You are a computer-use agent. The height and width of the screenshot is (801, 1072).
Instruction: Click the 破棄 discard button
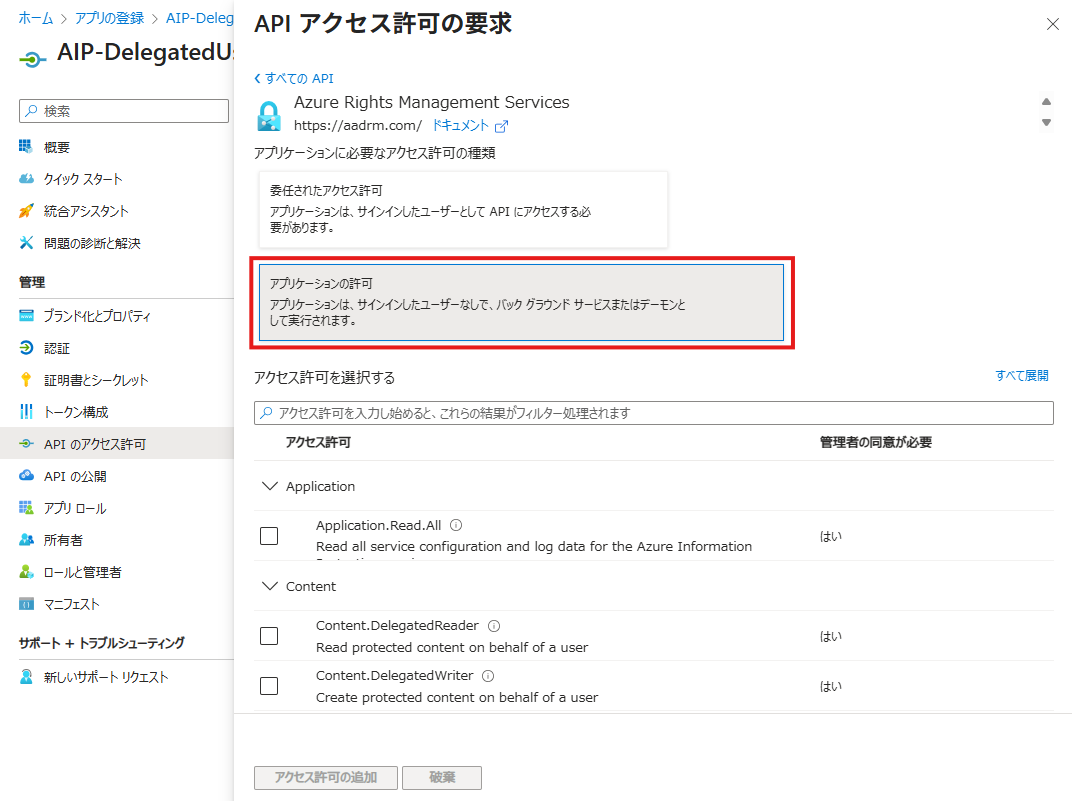[x=442, y=777]
